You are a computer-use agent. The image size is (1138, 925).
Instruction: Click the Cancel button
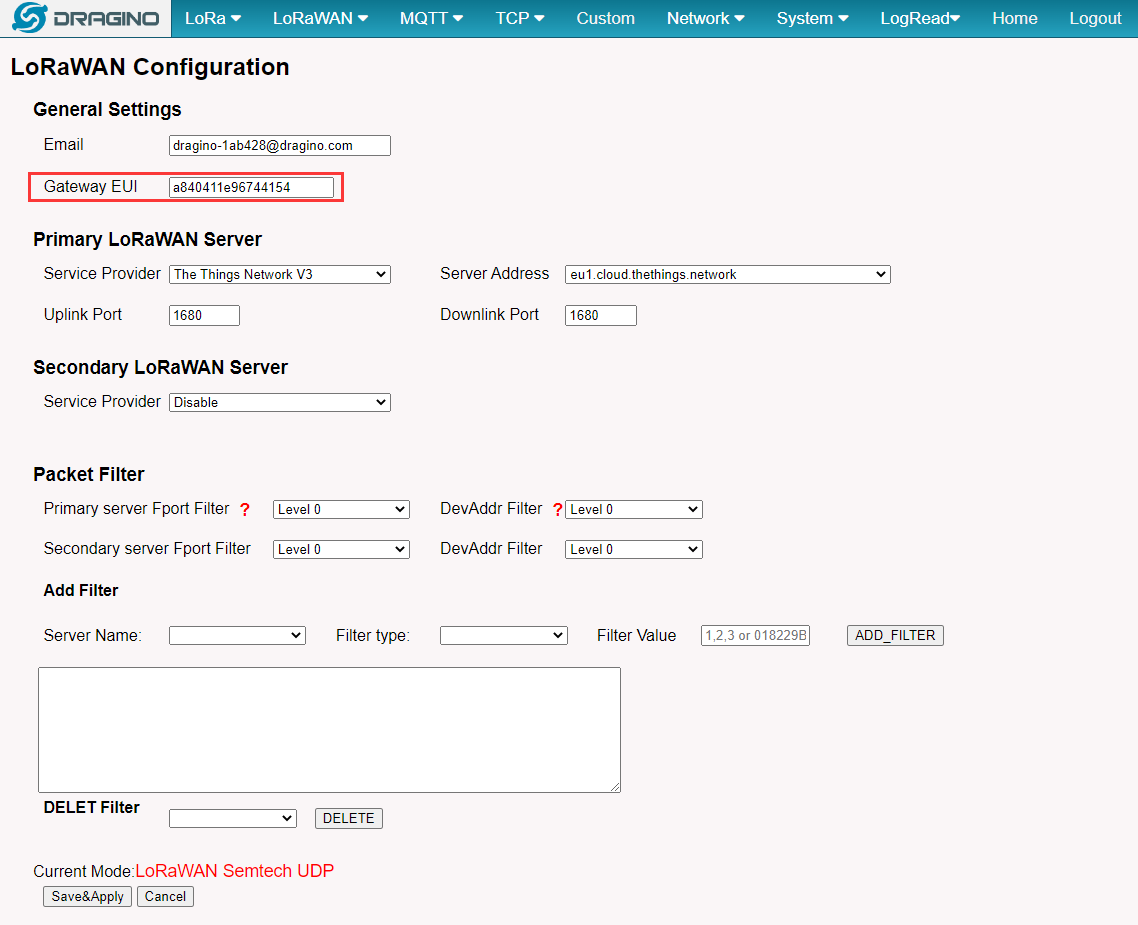(x=165, y=897)
